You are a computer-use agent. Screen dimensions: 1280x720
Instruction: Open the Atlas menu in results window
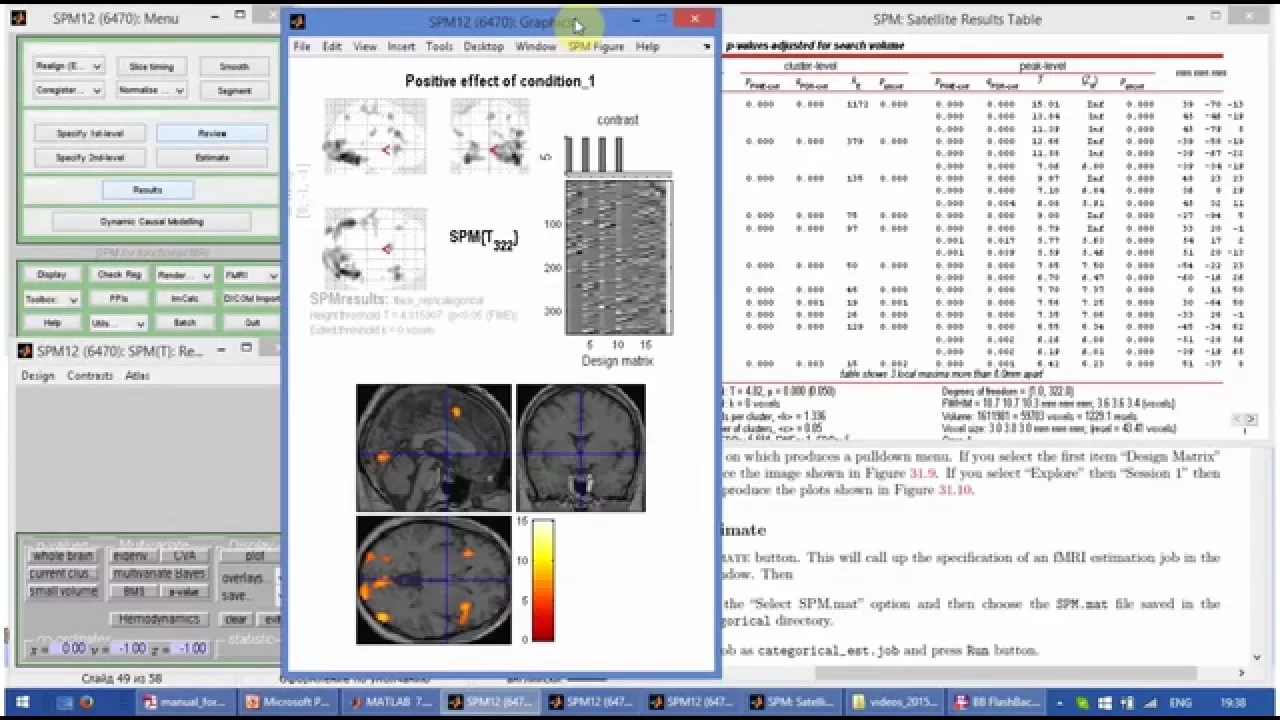click(x=137, y=376)
